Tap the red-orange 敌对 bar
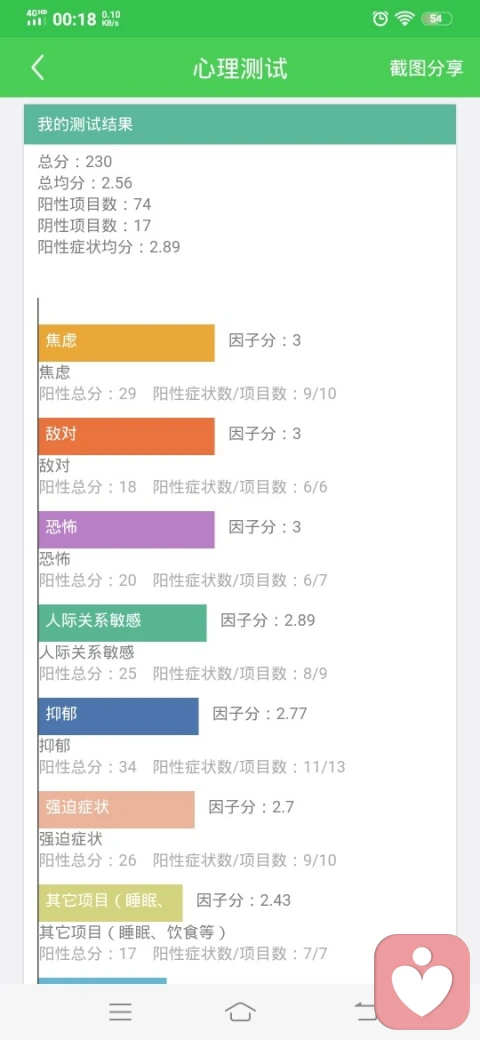480x1040 pixels. (126, 436)
